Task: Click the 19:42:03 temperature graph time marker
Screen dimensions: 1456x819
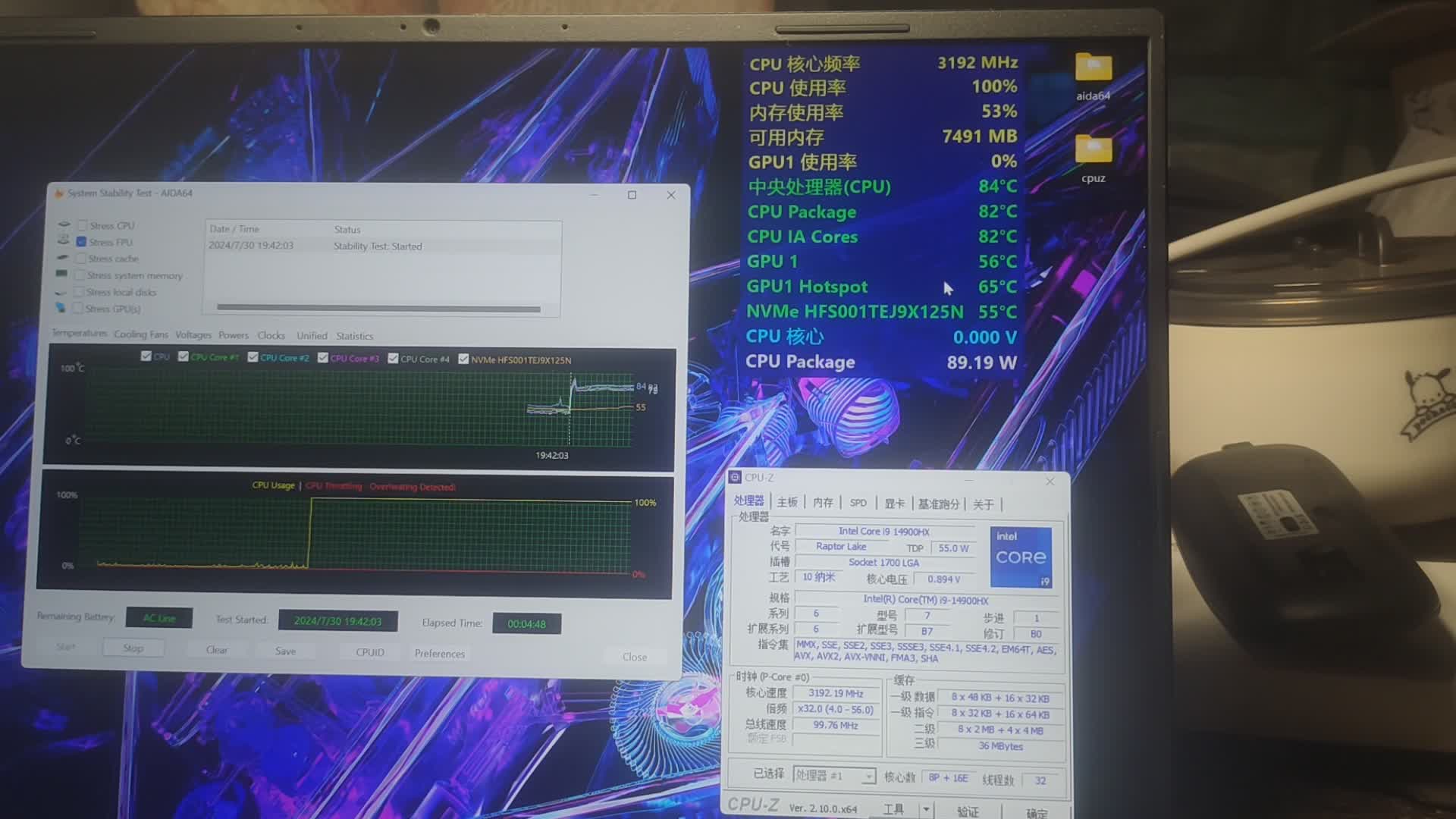Action: point(551,455)
